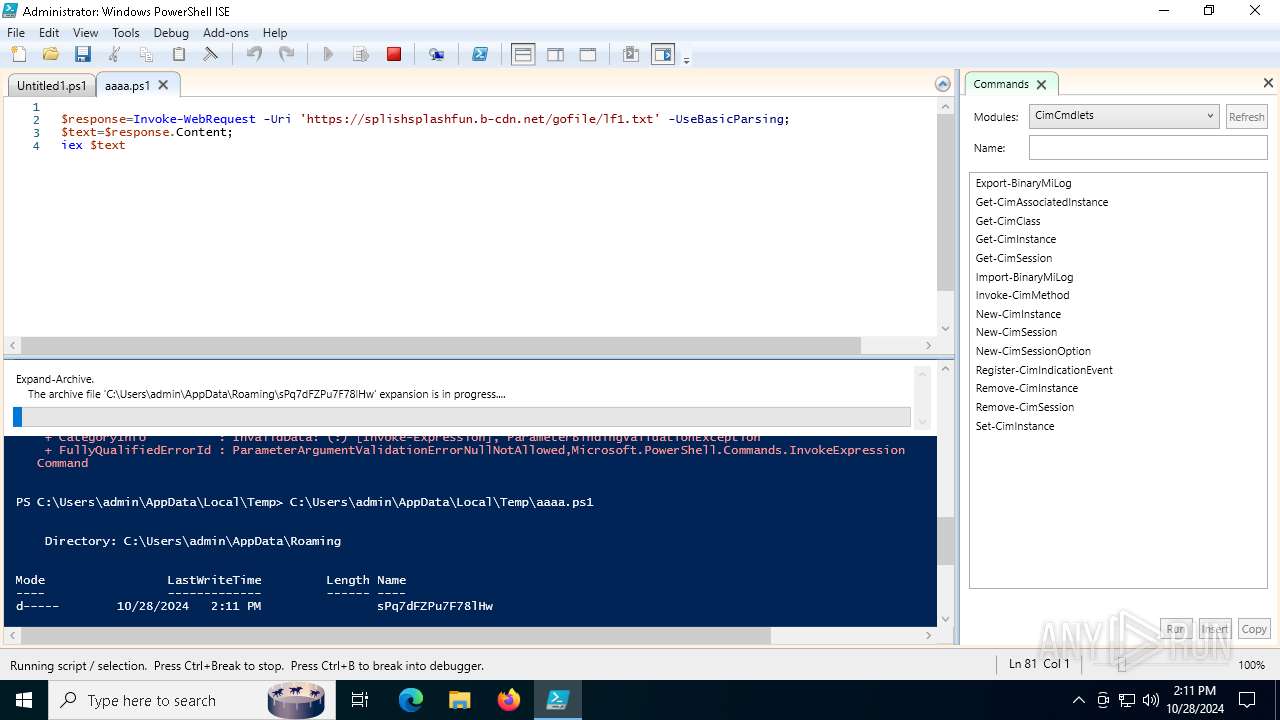
Task: Select Remove-CimInstance command
Action: (x=1026, y=388)
